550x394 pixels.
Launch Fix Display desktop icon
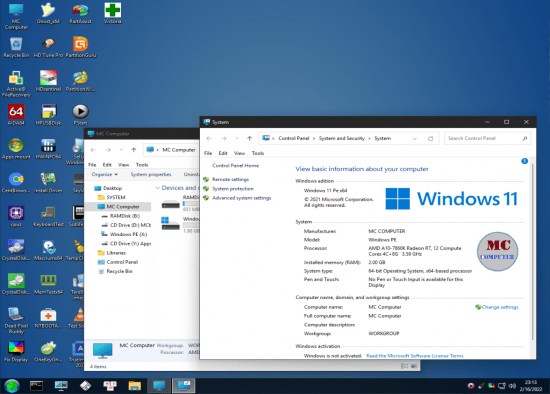point(16,352)
